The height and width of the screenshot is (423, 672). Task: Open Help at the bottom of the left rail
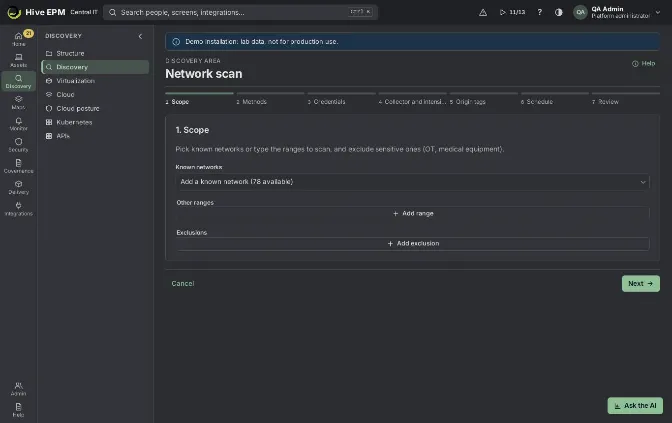[18, 410]
